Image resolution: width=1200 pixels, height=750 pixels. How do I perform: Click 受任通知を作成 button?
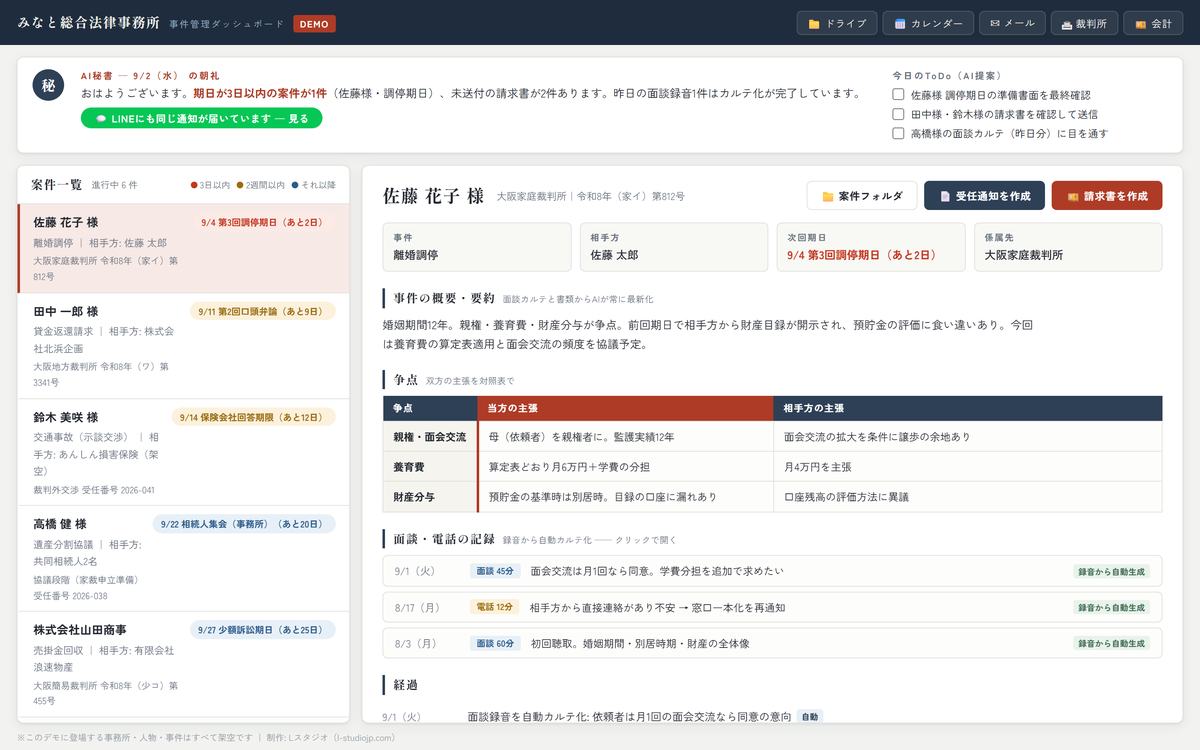tap(984, 196)
